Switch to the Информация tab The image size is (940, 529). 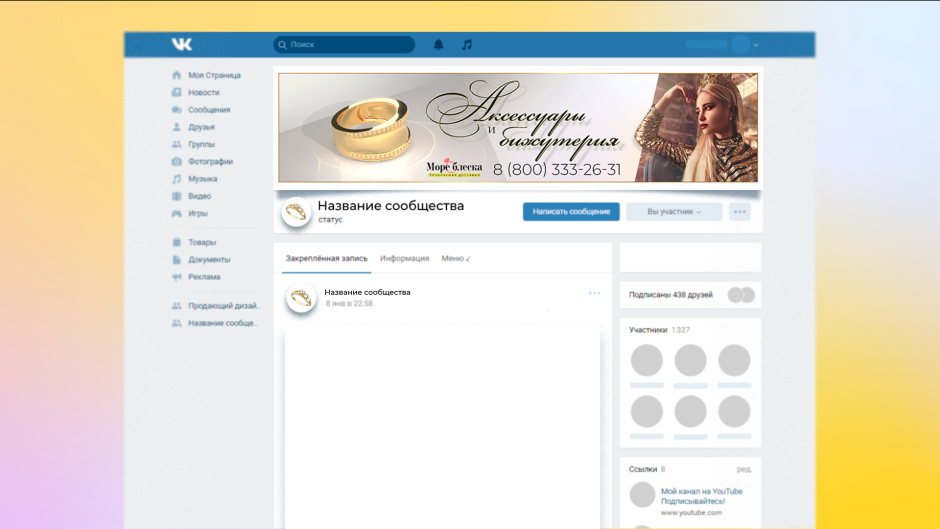click(x=405, y=259)
